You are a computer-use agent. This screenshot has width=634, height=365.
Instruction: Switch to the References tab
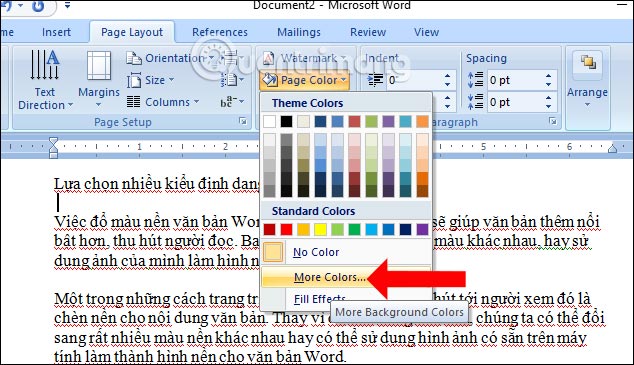[x=220, y=32]
